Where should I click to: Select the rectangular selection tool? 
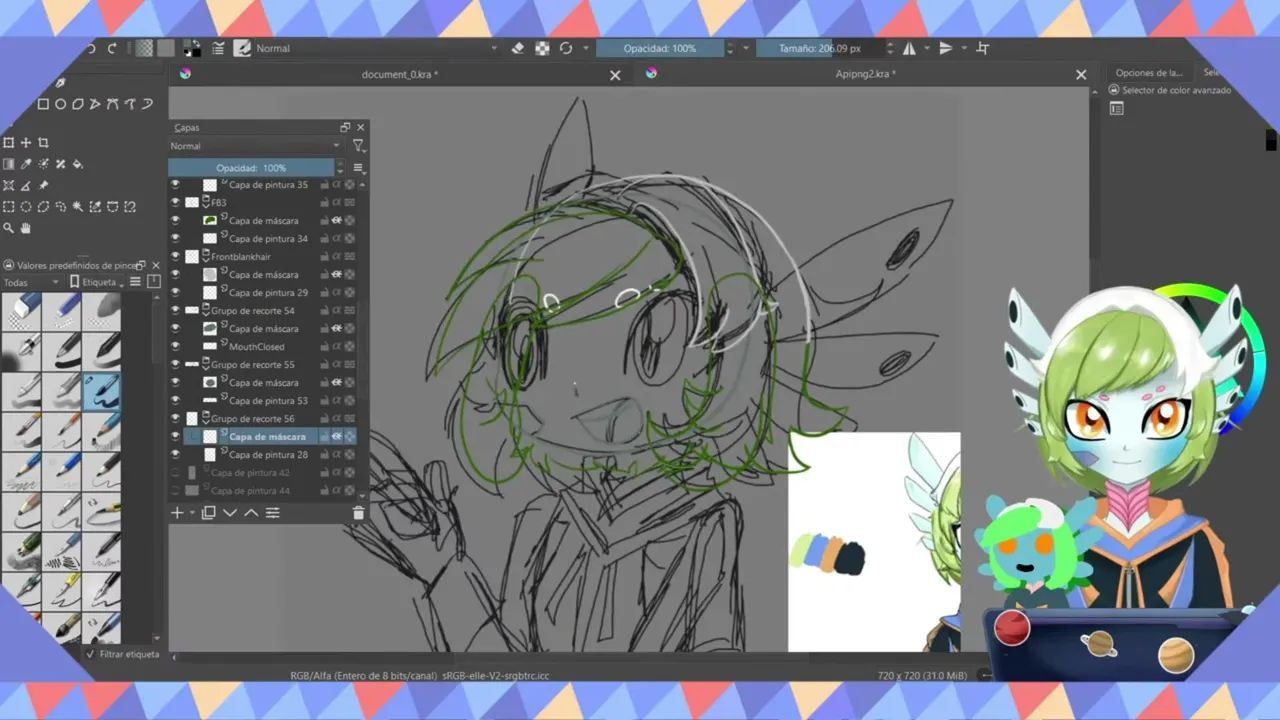[8, 207]
